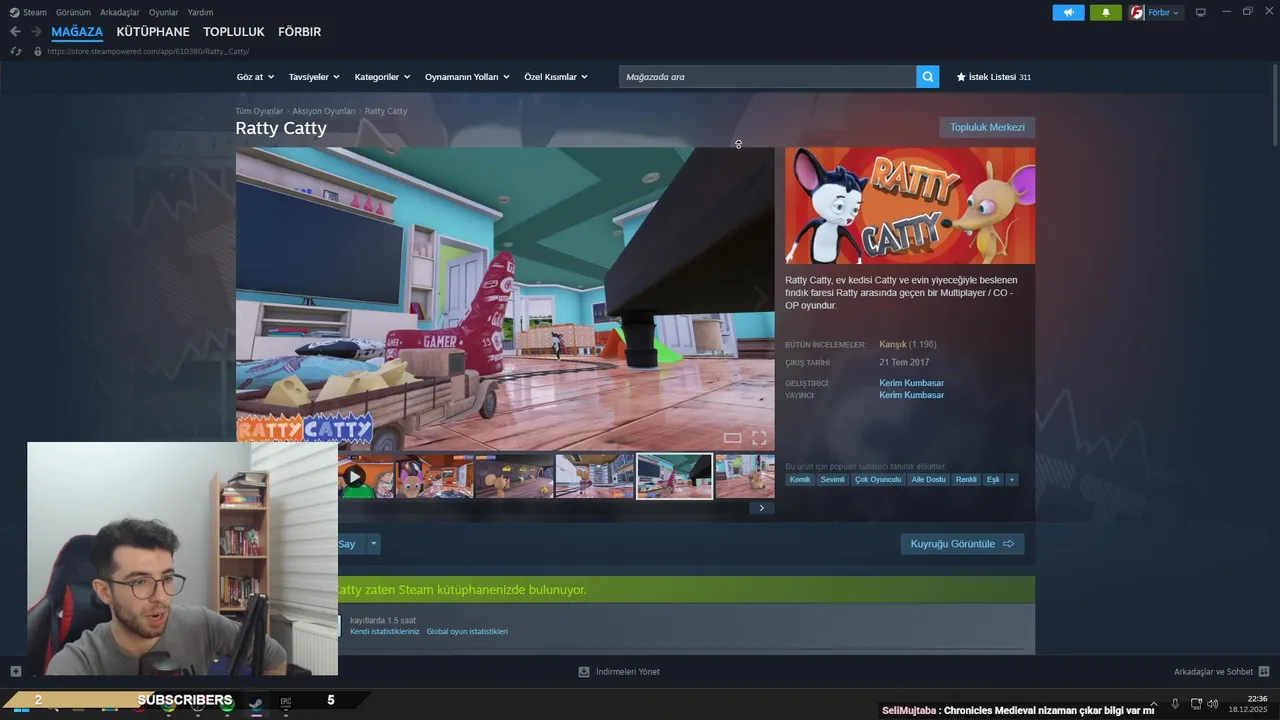Toggle theater mode on the screenshot viewer
This screenshot has height=720, width=1280.
(x=732, y=438)
